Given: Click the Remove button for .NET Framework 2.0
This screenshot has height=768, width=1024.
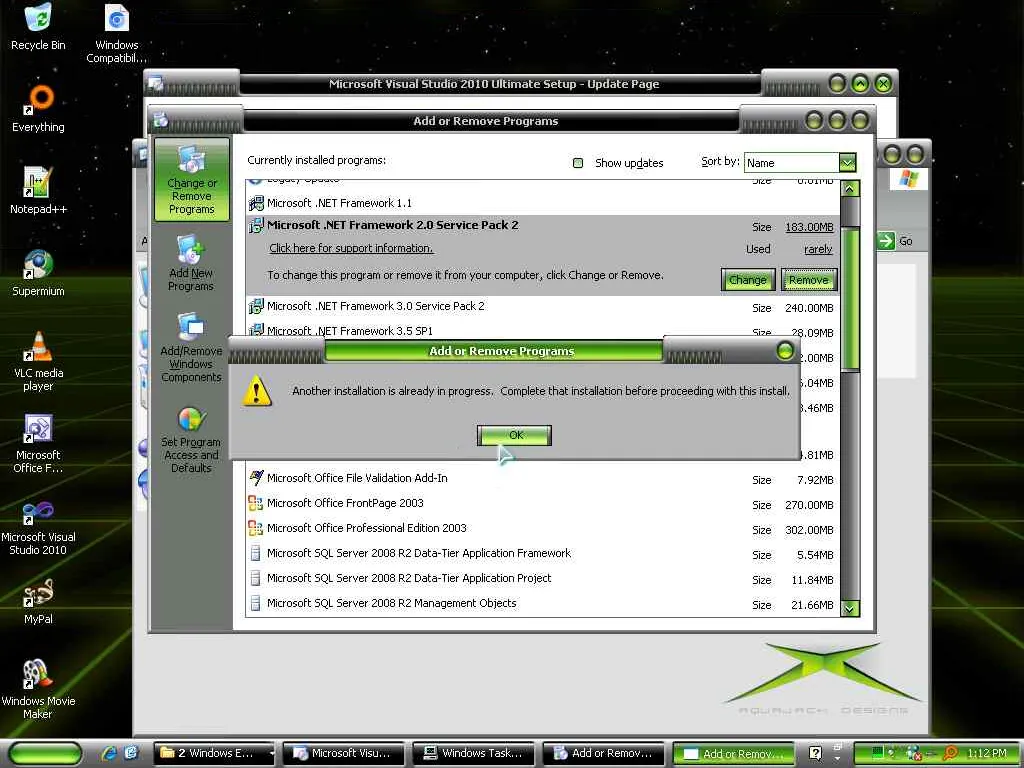Looking at the screenshot, I should tap(808, 280).
